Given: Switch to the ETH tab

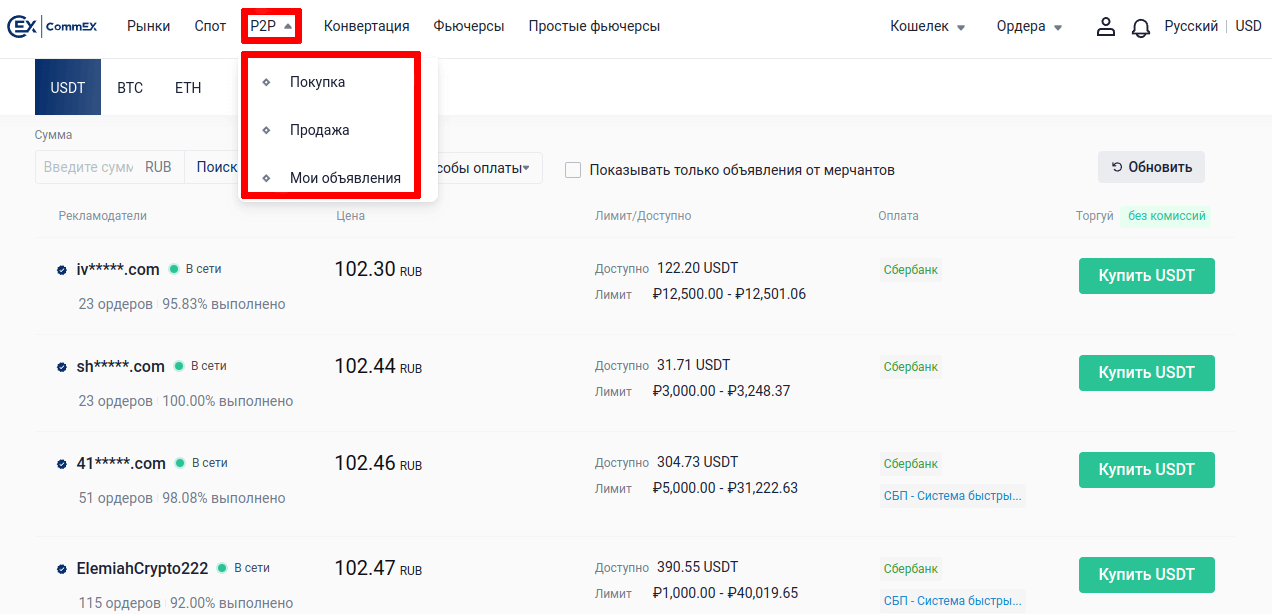Looking at the screenshot, I should point(188,88).
